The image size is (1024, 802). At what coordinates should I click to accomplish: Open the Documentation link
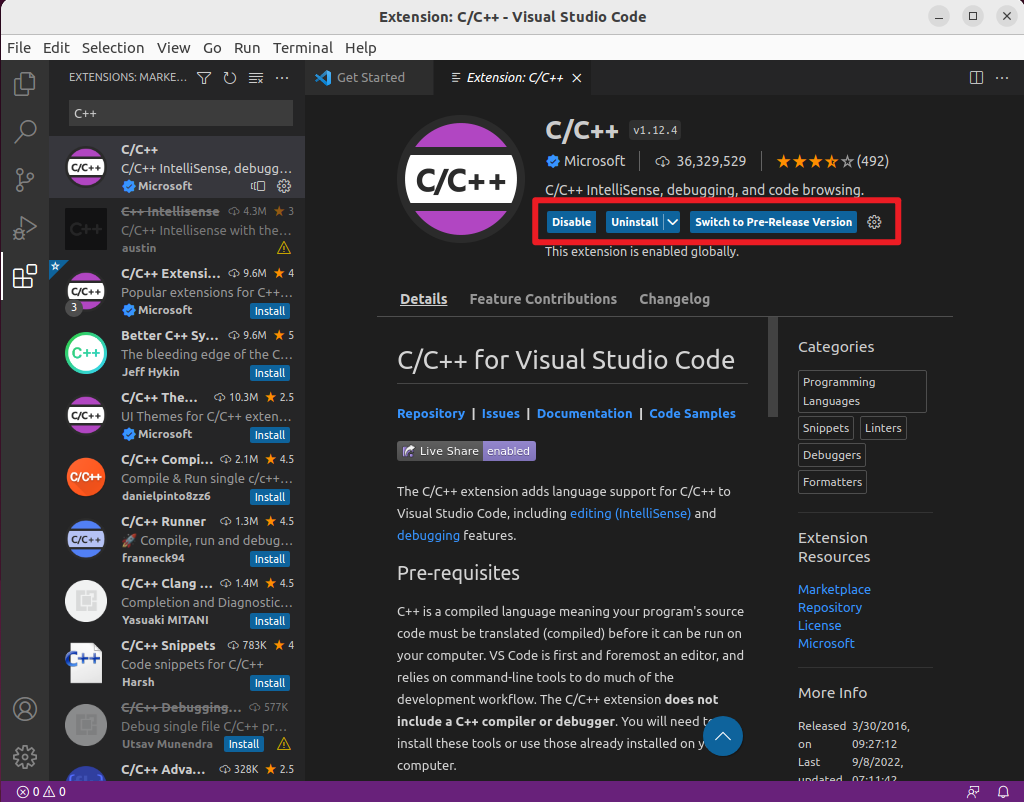pos(584,413)
